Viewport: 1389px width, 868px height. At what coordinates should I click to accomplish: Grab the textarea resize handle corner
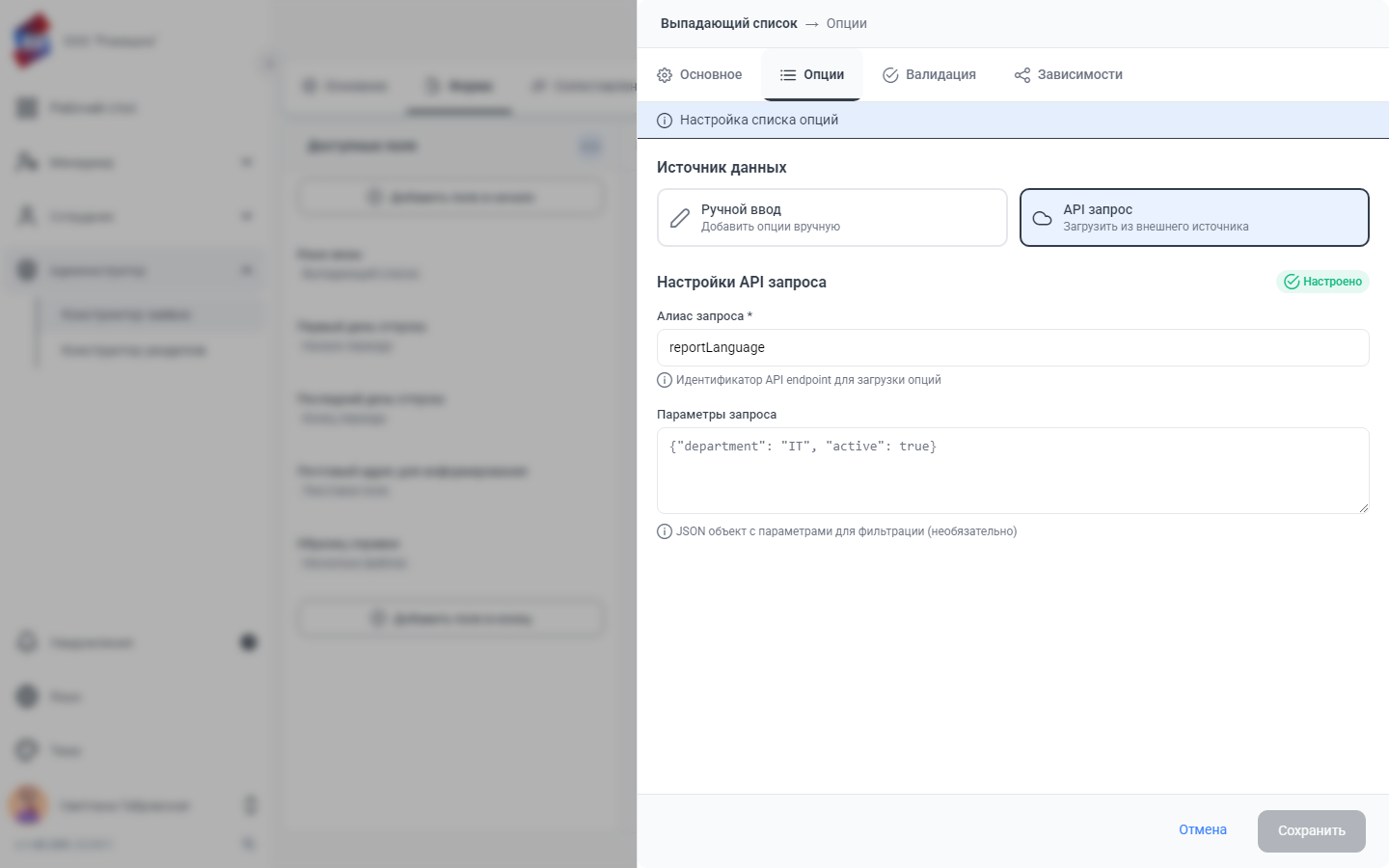[x=1364, y=508]
